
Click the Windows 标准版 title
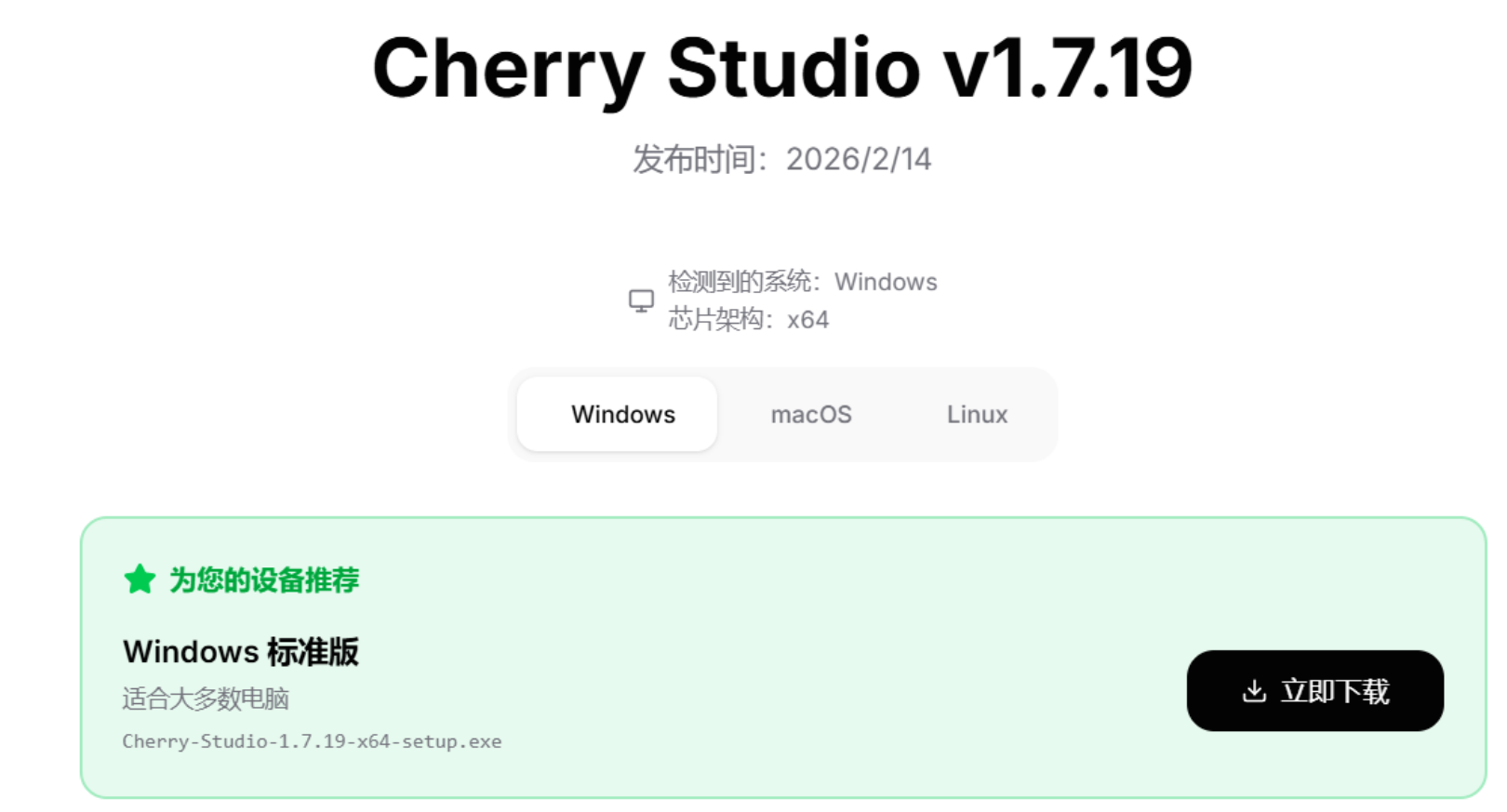241,651
